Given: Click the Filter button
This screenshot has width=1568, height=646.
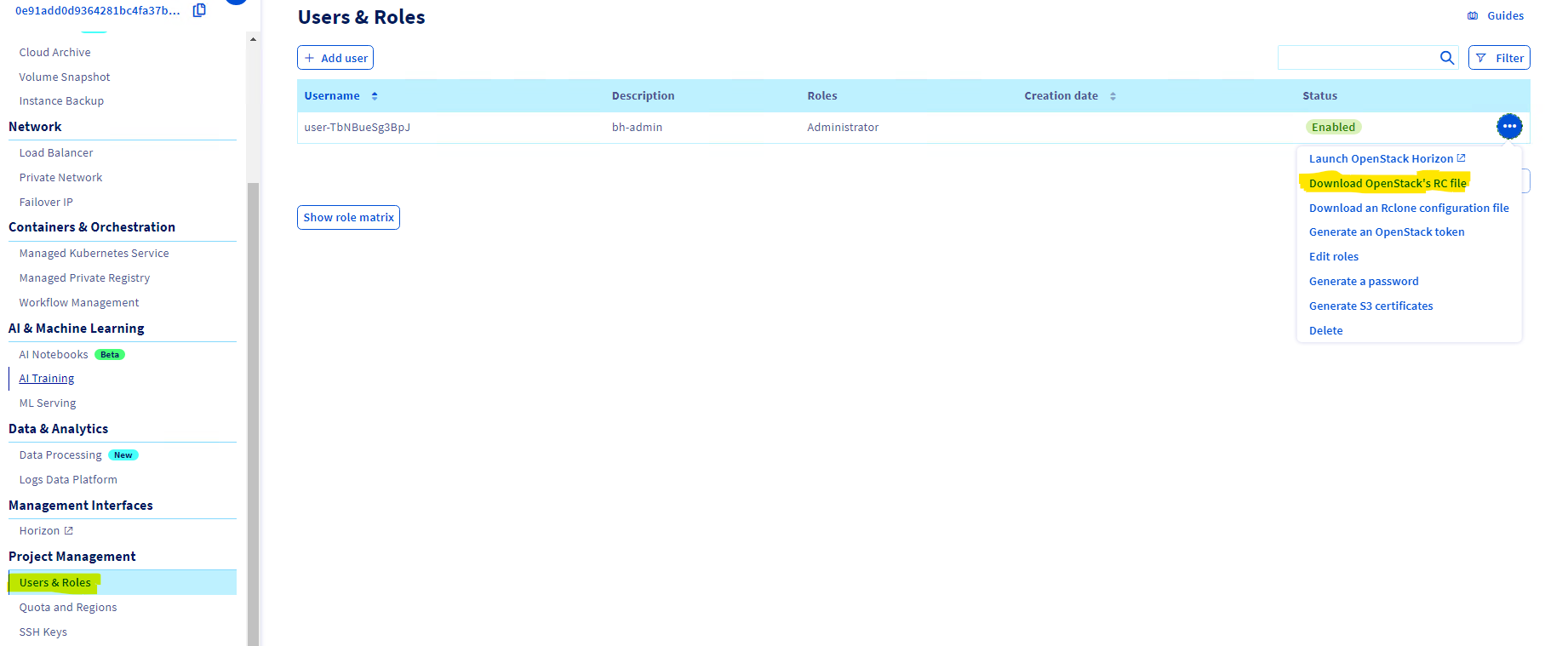Looking at the screenshot, I should [x=1499, y=58].
